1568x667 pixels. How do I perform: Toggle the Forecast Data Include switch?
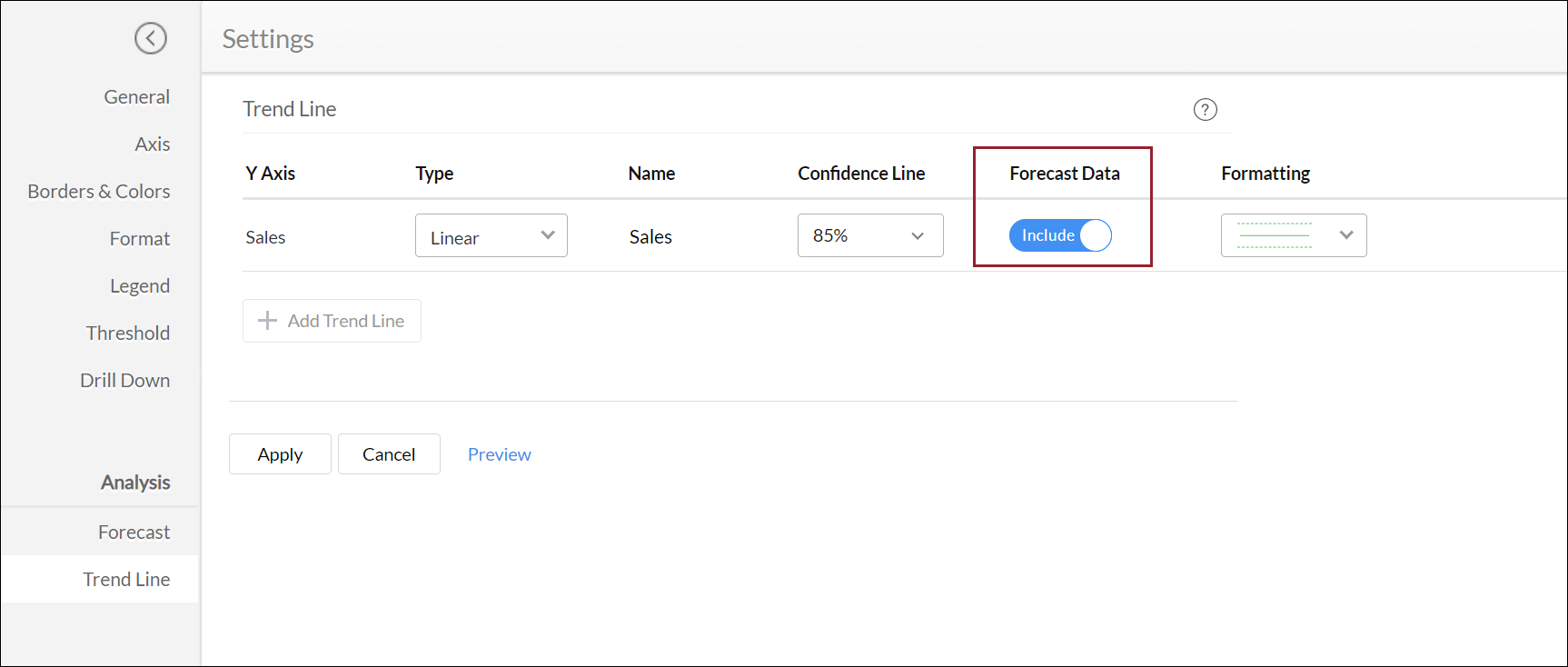[x=1060, y=235]
